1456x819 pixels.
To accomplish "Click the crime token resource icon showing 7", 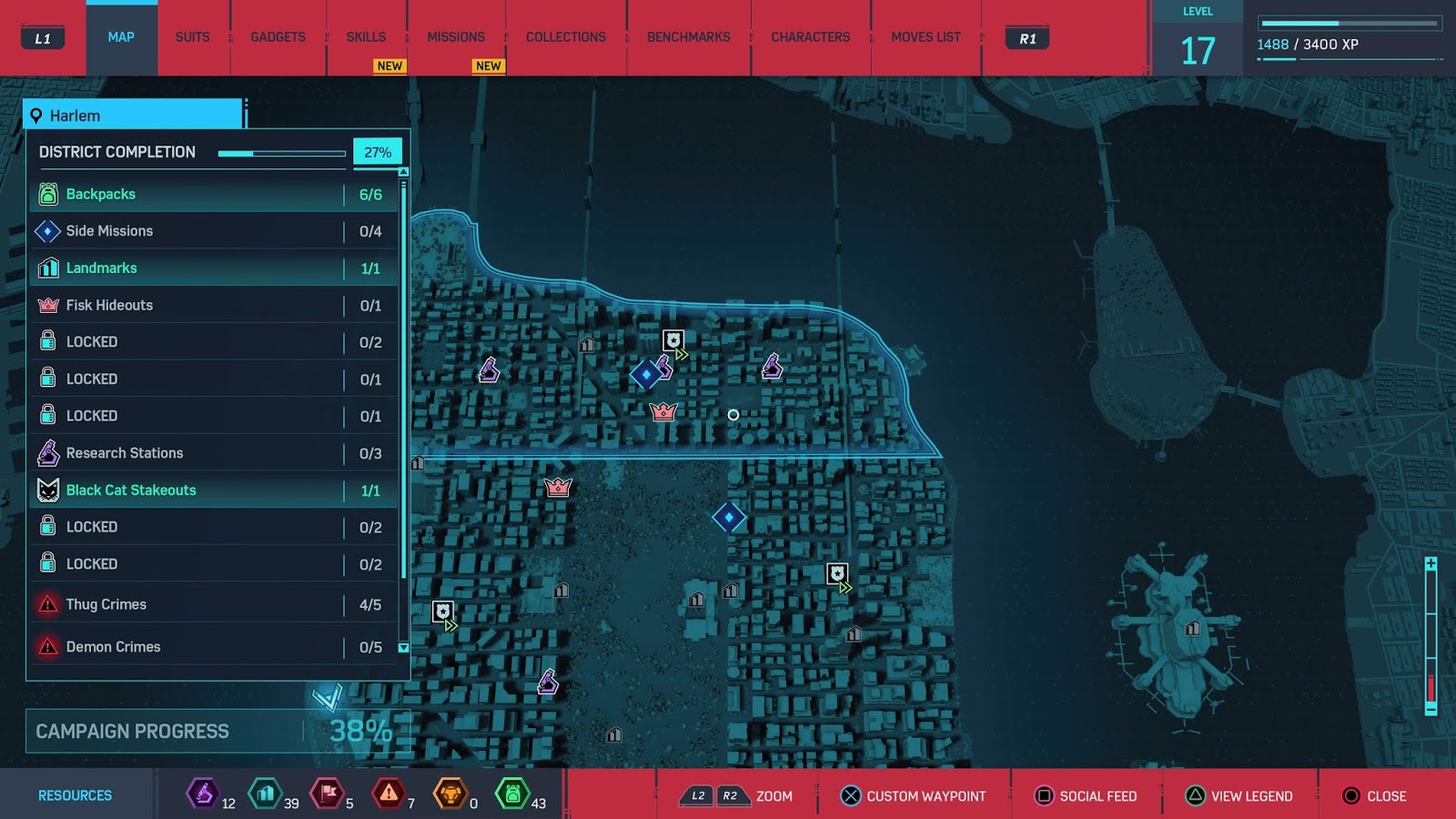I will (389, 794).
